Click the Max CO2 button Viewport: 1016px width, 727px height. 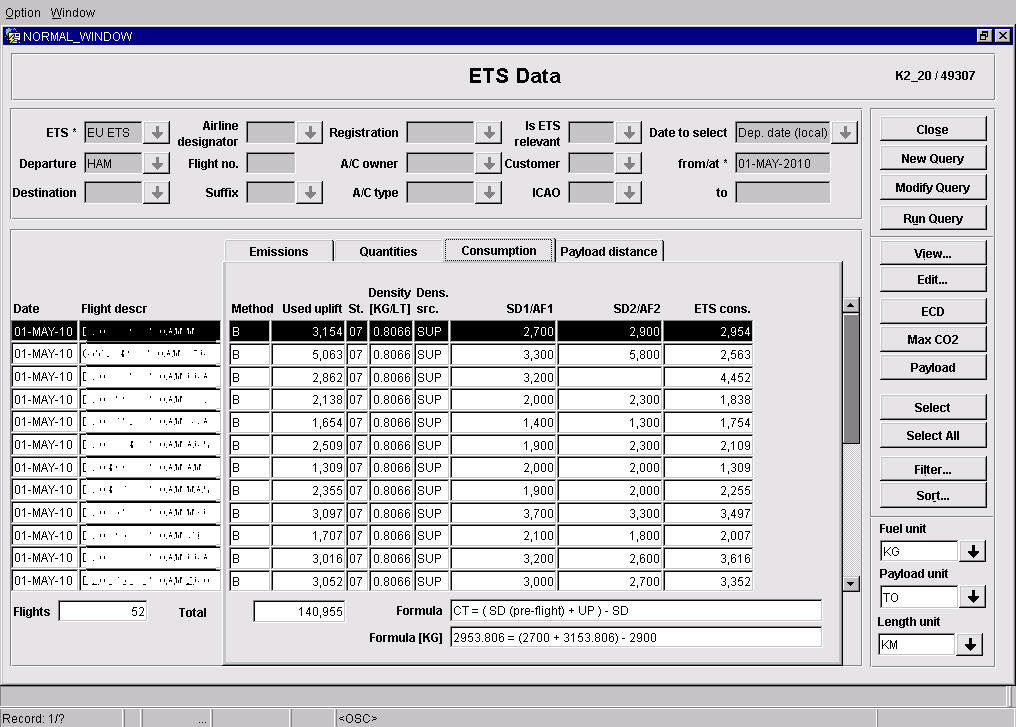click(x=932, y=339)
